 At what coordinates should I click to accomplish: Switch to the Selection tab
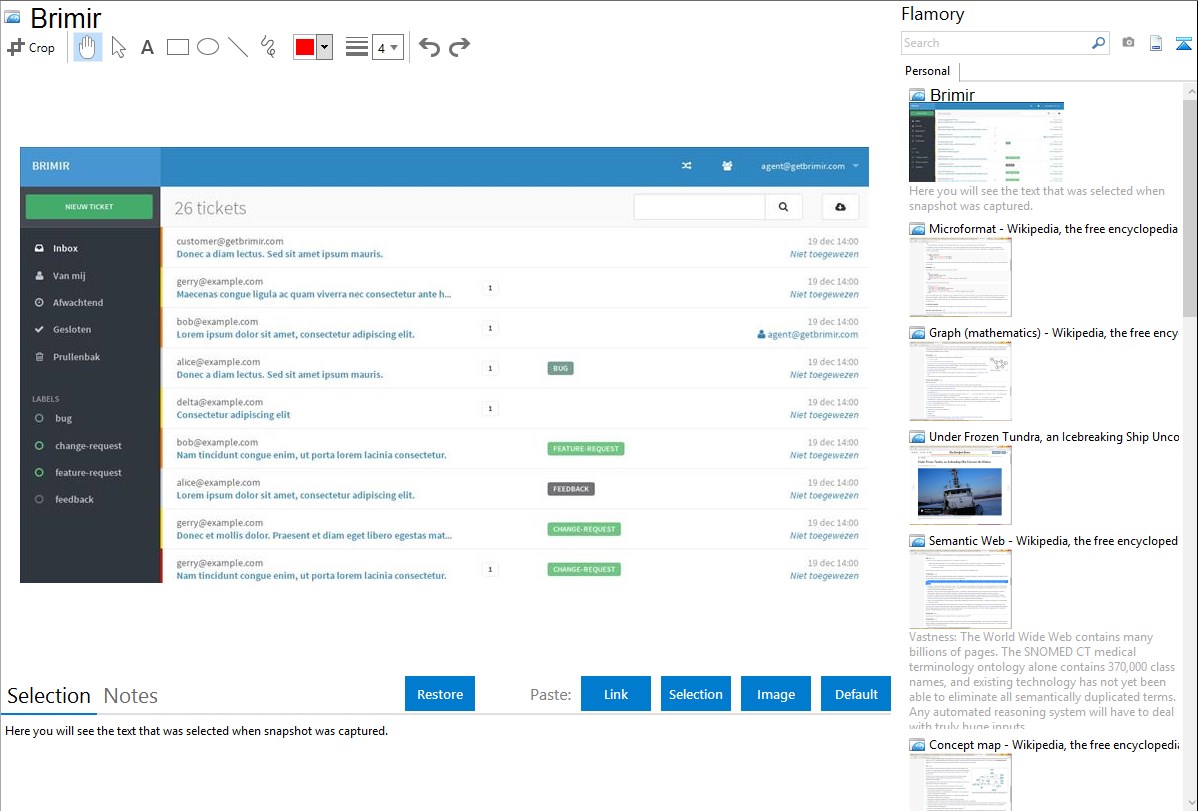coord(48,696)
